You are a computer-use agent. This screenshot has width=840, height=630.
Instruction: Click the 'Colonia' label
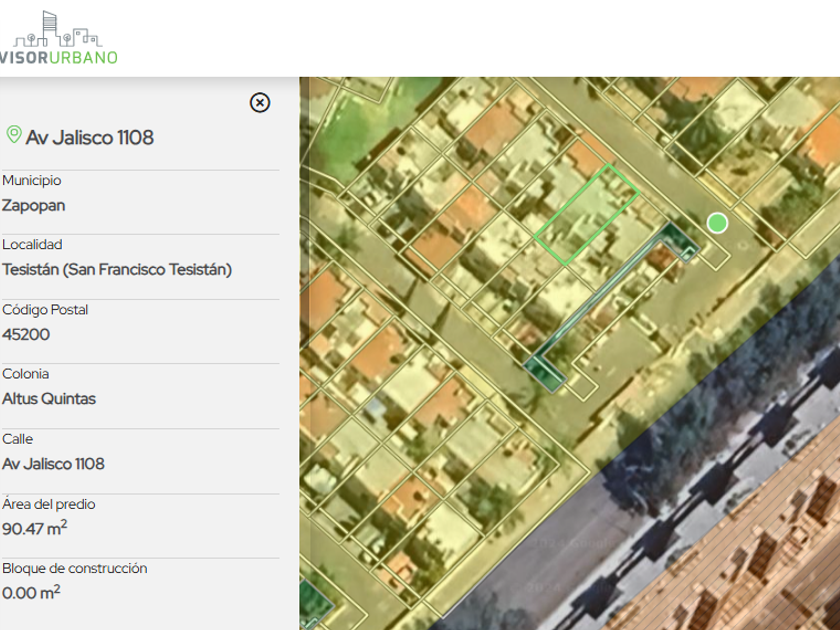(25, 373)
